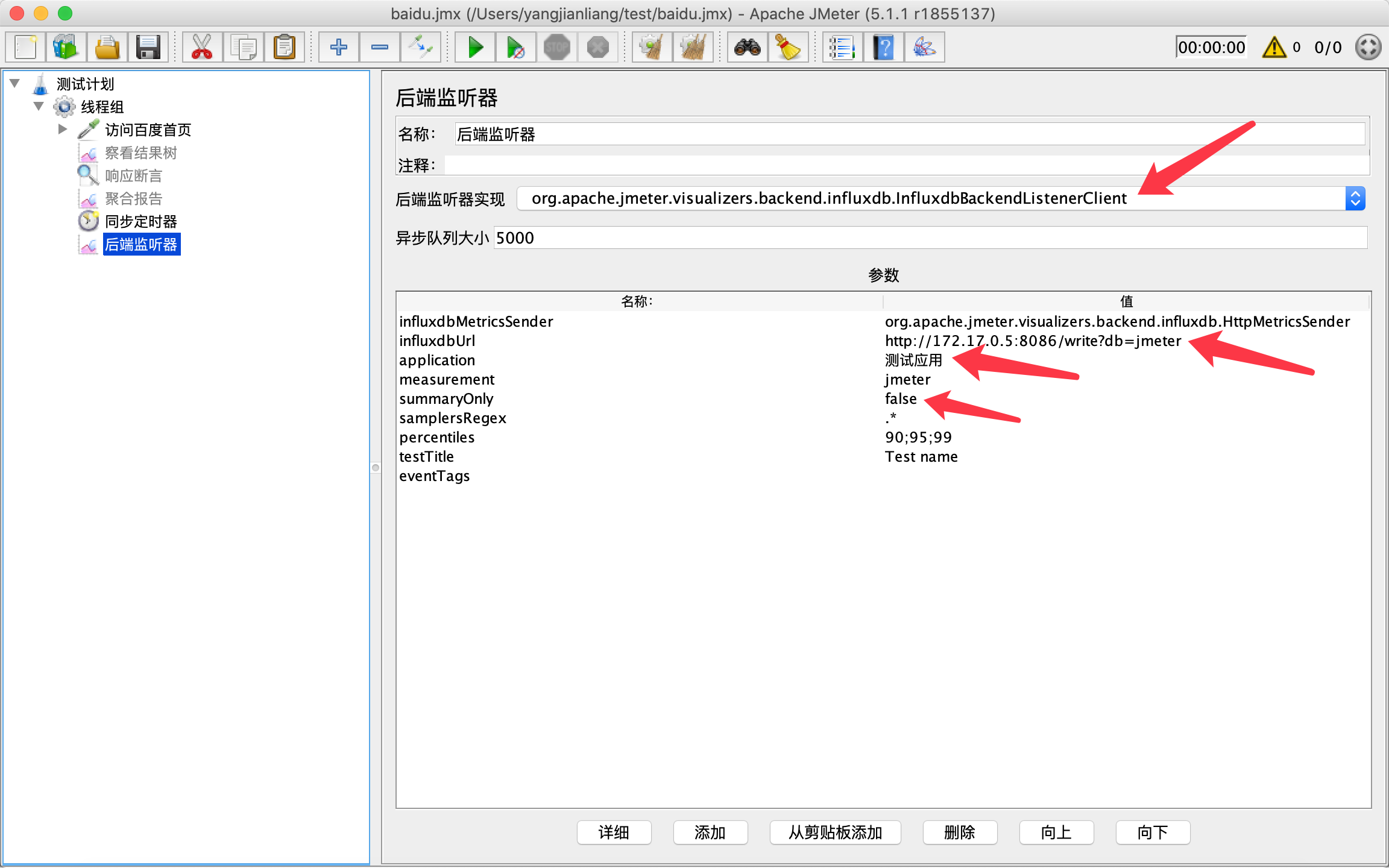1389x868 pixels.
Task: Click the remote engines status icon
Action: point(1368,47)
